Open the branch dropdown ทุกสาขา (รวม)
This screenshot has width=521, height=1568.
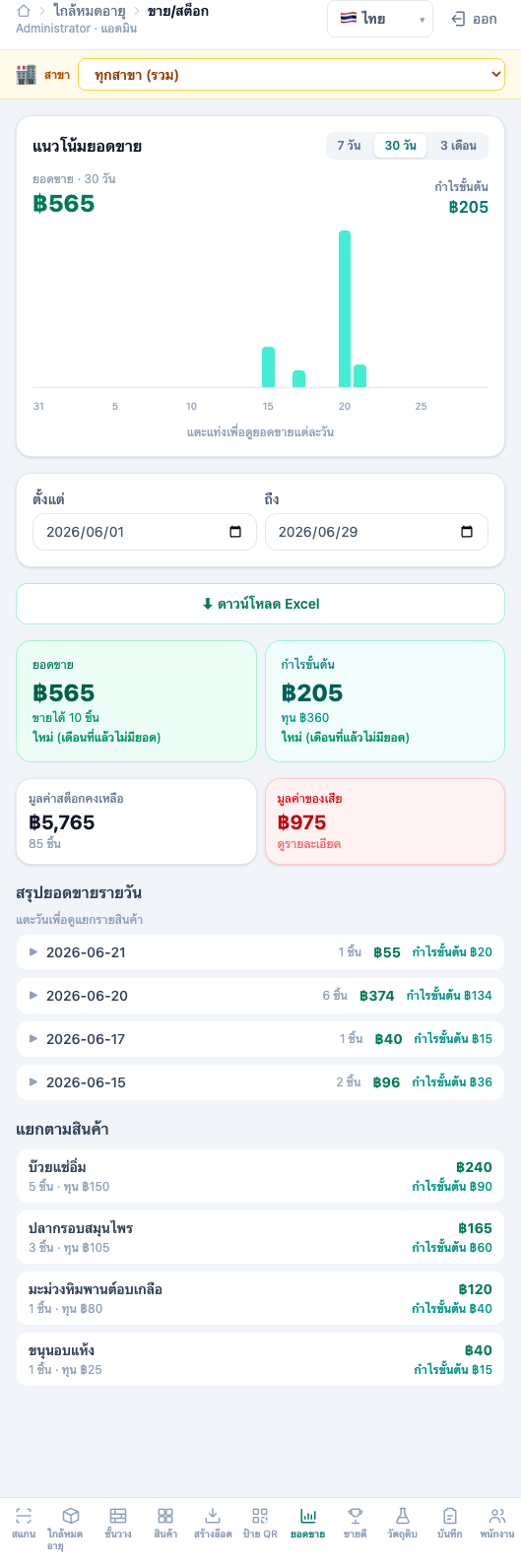293,75
